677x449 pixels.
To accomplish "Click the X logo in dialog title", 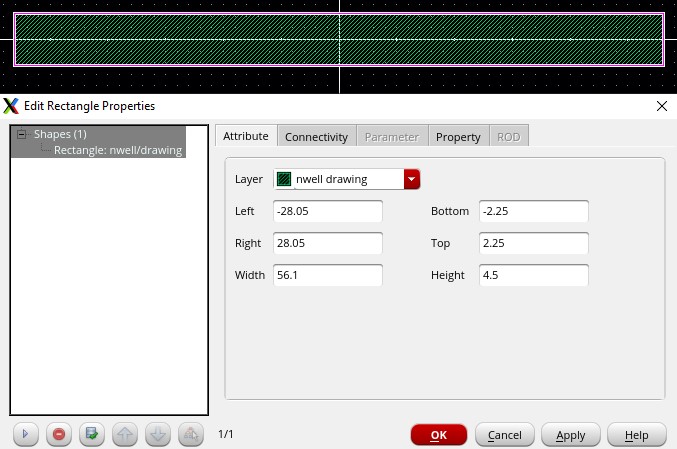I will tap(11, 106).
